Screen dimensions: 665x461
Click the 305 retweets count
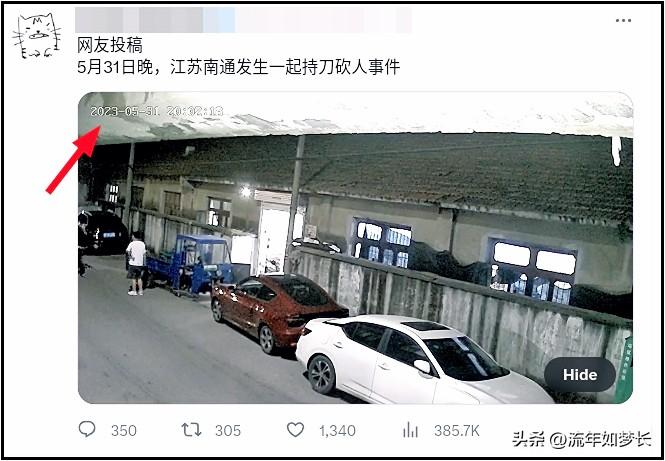click(x=228, y=431)
